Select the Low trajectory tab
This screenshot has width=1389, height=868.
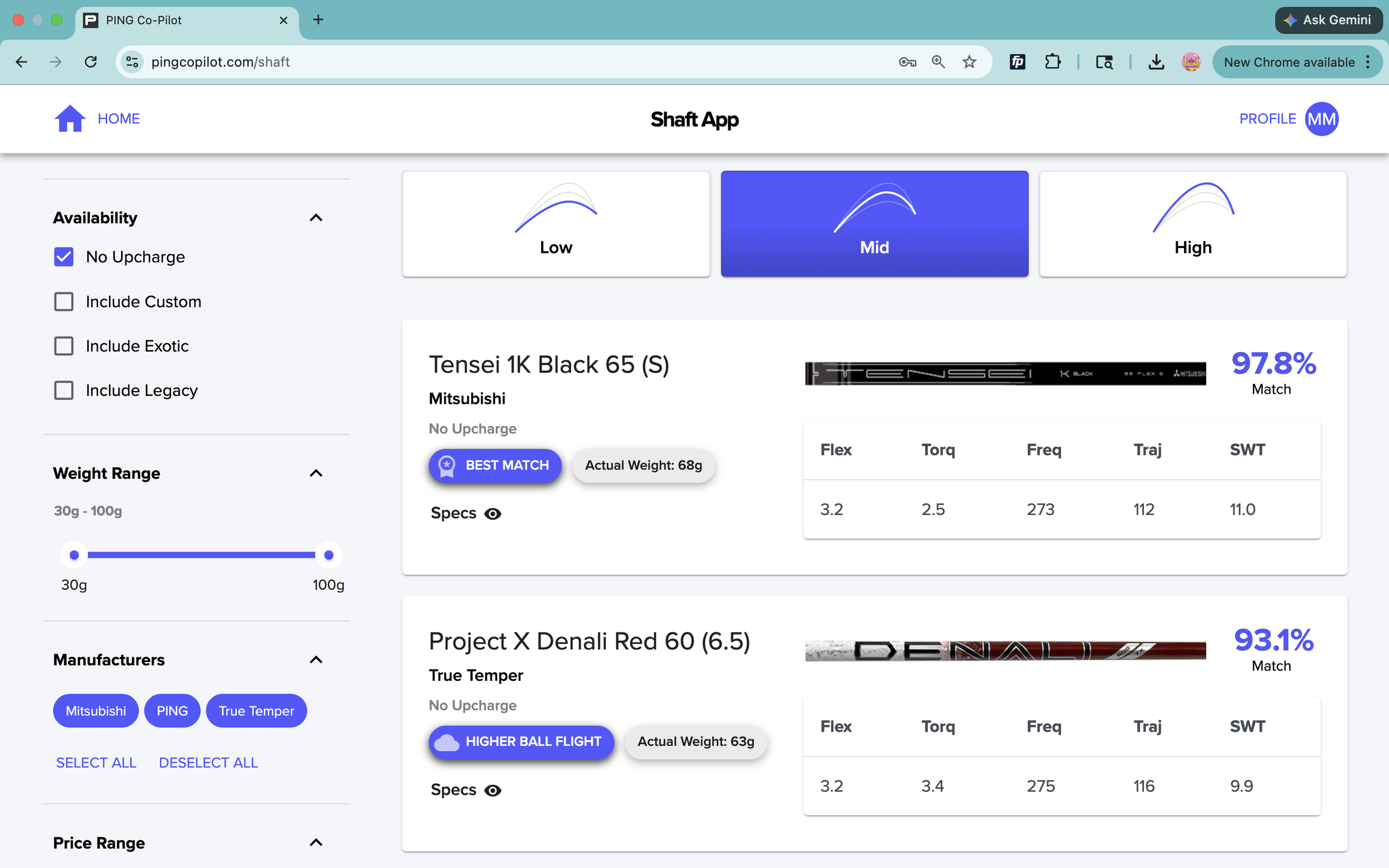click(x=556, y=224)
